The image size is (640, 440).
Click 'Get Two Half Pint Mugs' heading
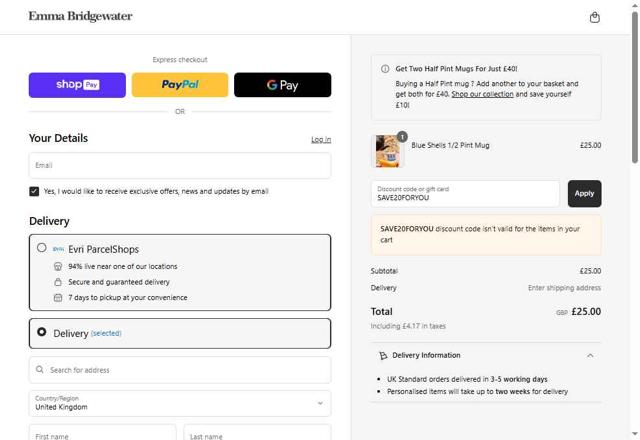(x=456, y=69)
